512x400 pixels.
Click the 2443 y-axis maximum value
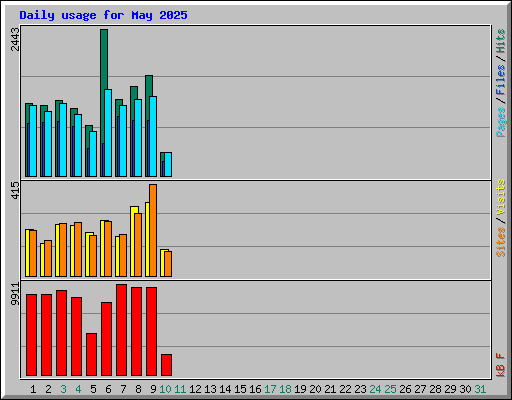[x=15, y=39]
